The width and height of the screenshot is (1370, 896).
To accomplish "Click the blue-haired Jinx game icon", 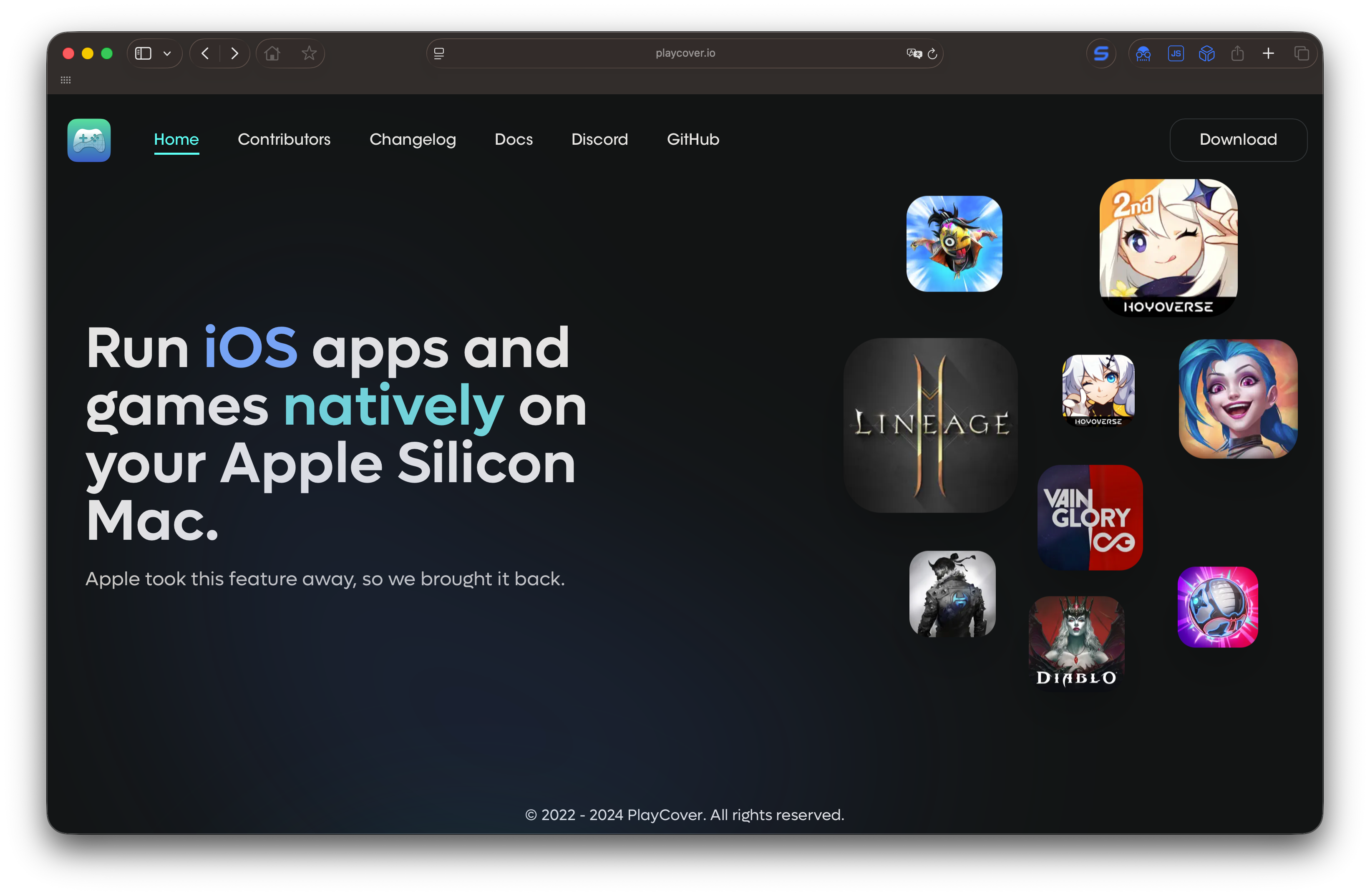I will click(x=1238, y=399).
